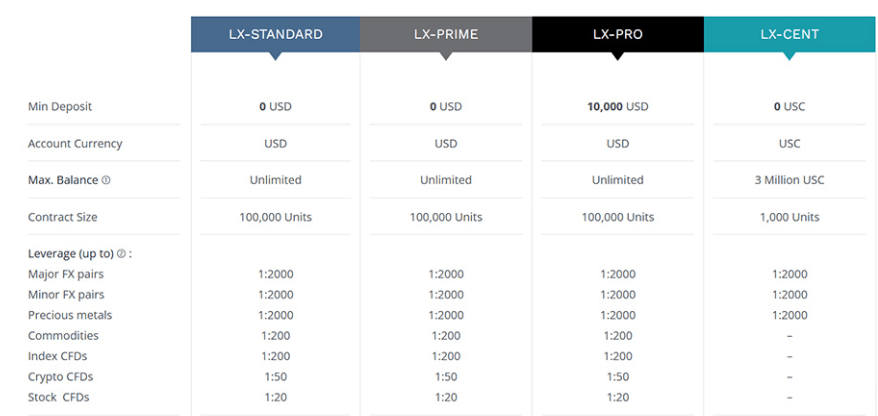
Task: Click the Leverage (up to) heading
Action: (x=71, y=254)
